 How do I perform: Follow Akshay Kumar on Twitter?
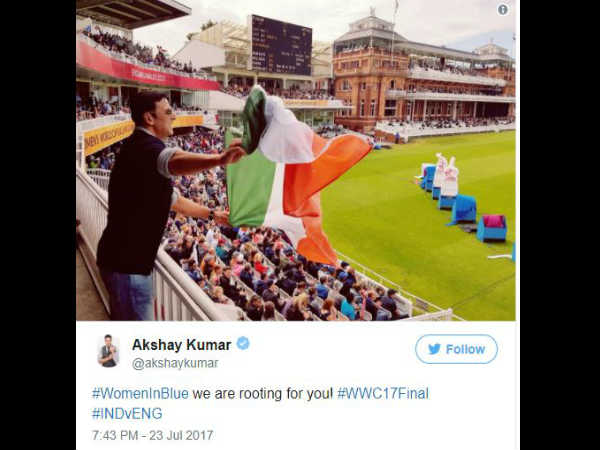coord(456,349)
